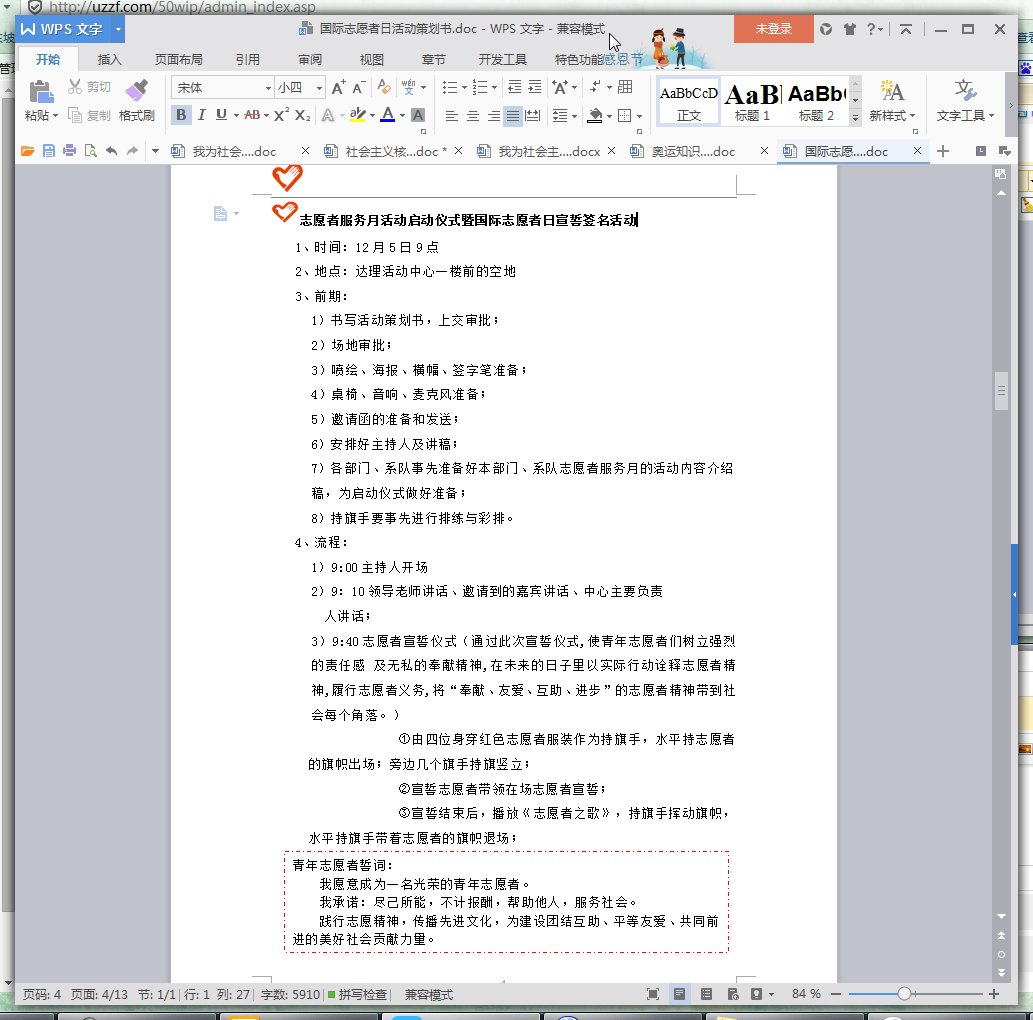1033x1020 pixels.
Task: Align text left
Action: pos(451,116)
